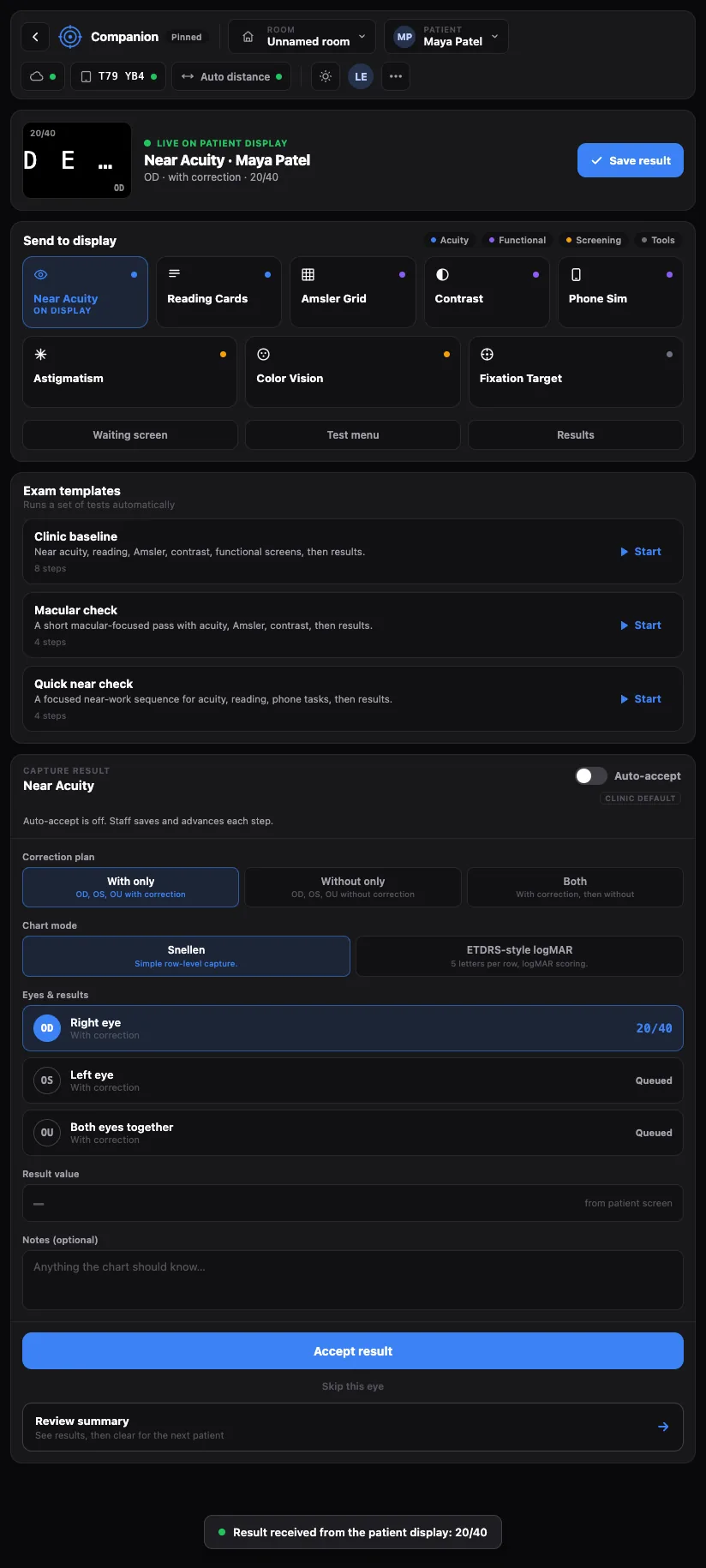The width and height of the screenshot is (706, 1568).
Task: Click the Contrast half-circle icon
Action: click(442, 275)
